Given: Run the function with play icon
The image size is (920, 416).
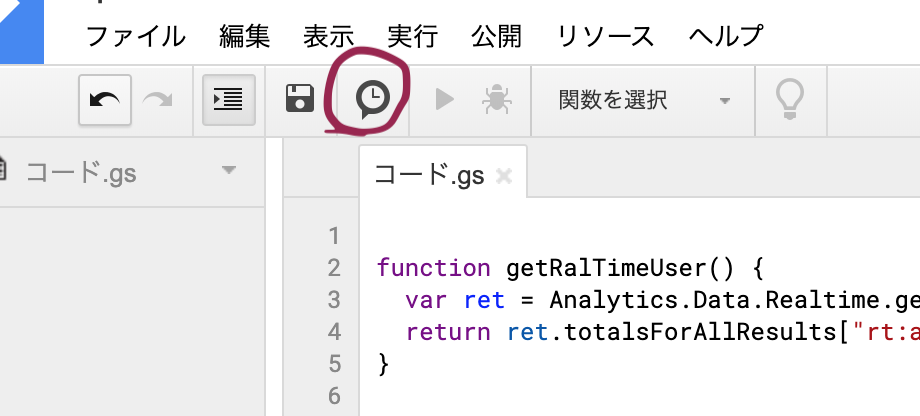Looking at the screenshot, I should tap(445, 99).
